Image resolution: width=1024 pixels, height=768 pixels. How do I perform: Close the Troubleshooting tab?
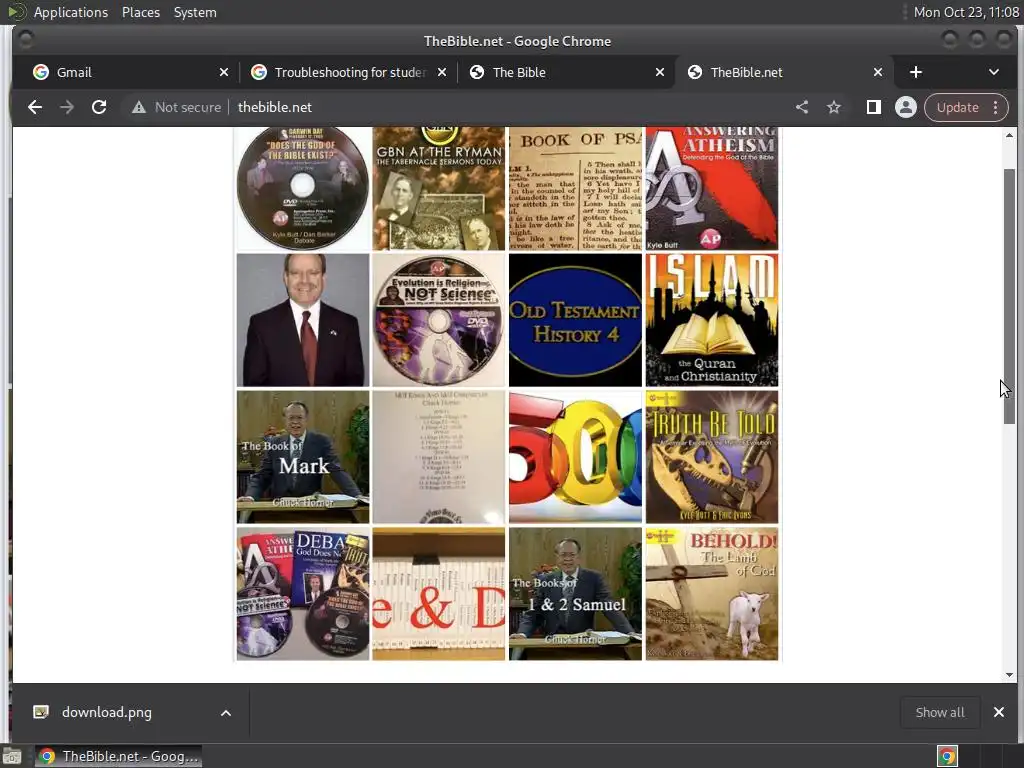(x=442, y=72)
